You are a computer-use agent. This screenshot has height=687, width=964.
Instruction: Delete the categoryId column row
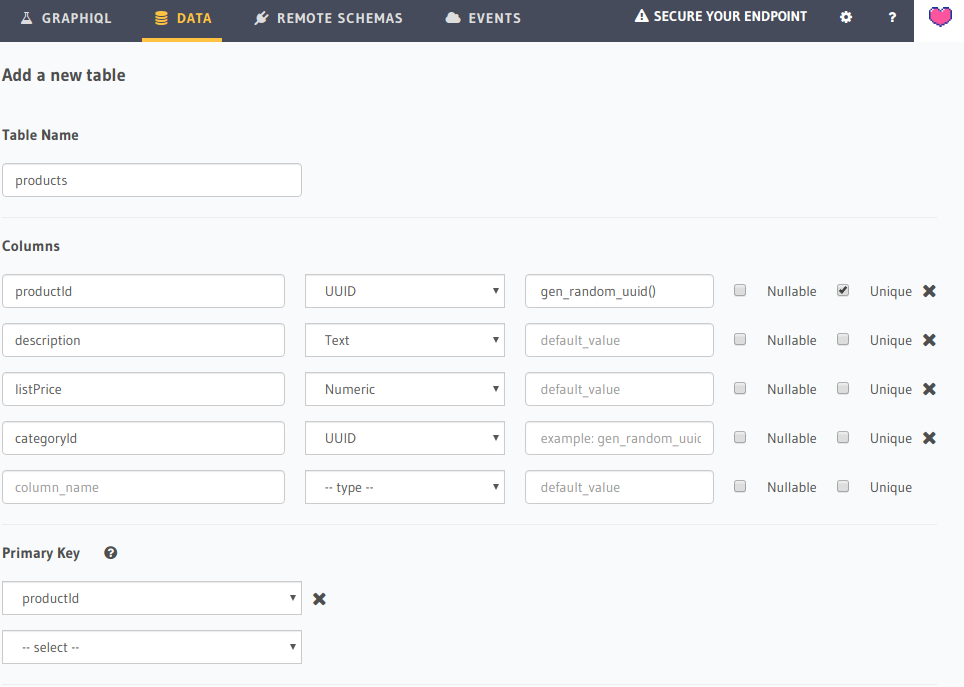tap(929, 438)
